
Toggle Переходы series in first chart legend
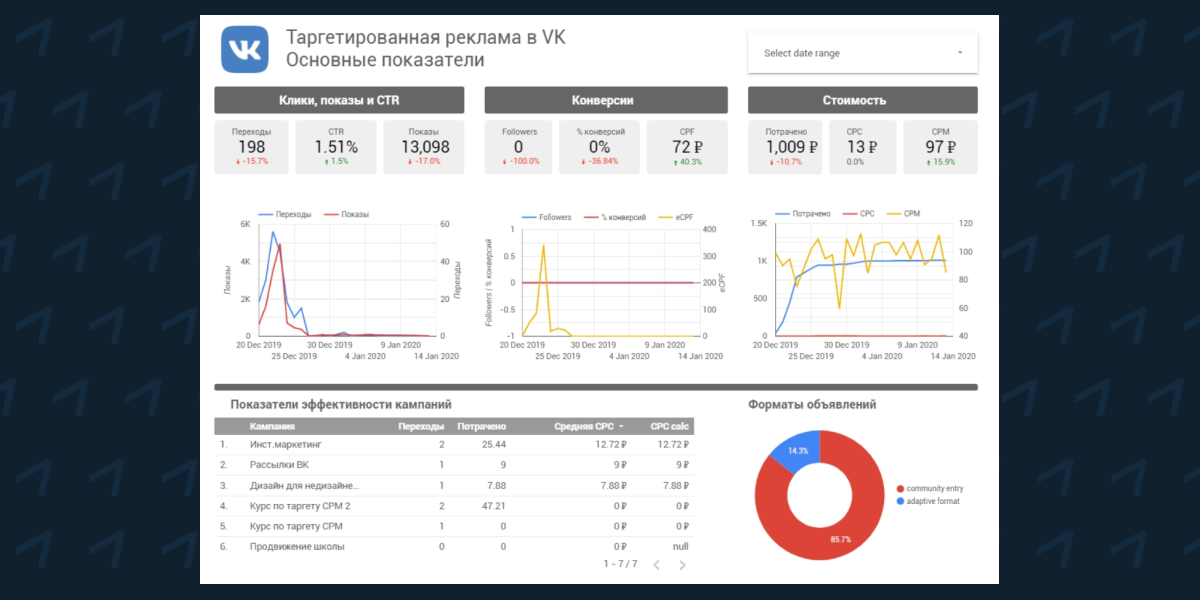[285, 214]
